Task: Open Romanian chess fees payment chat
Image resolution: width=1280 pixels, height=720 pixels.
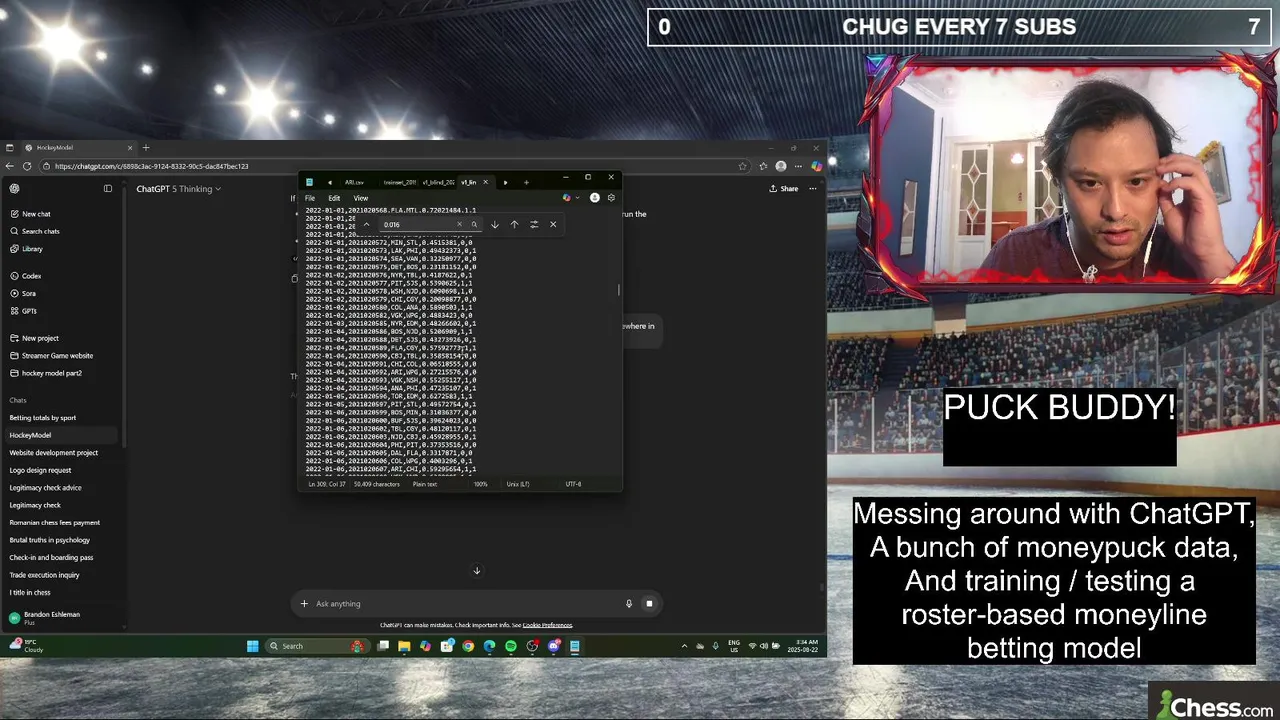Action: (x=55, y=523)
